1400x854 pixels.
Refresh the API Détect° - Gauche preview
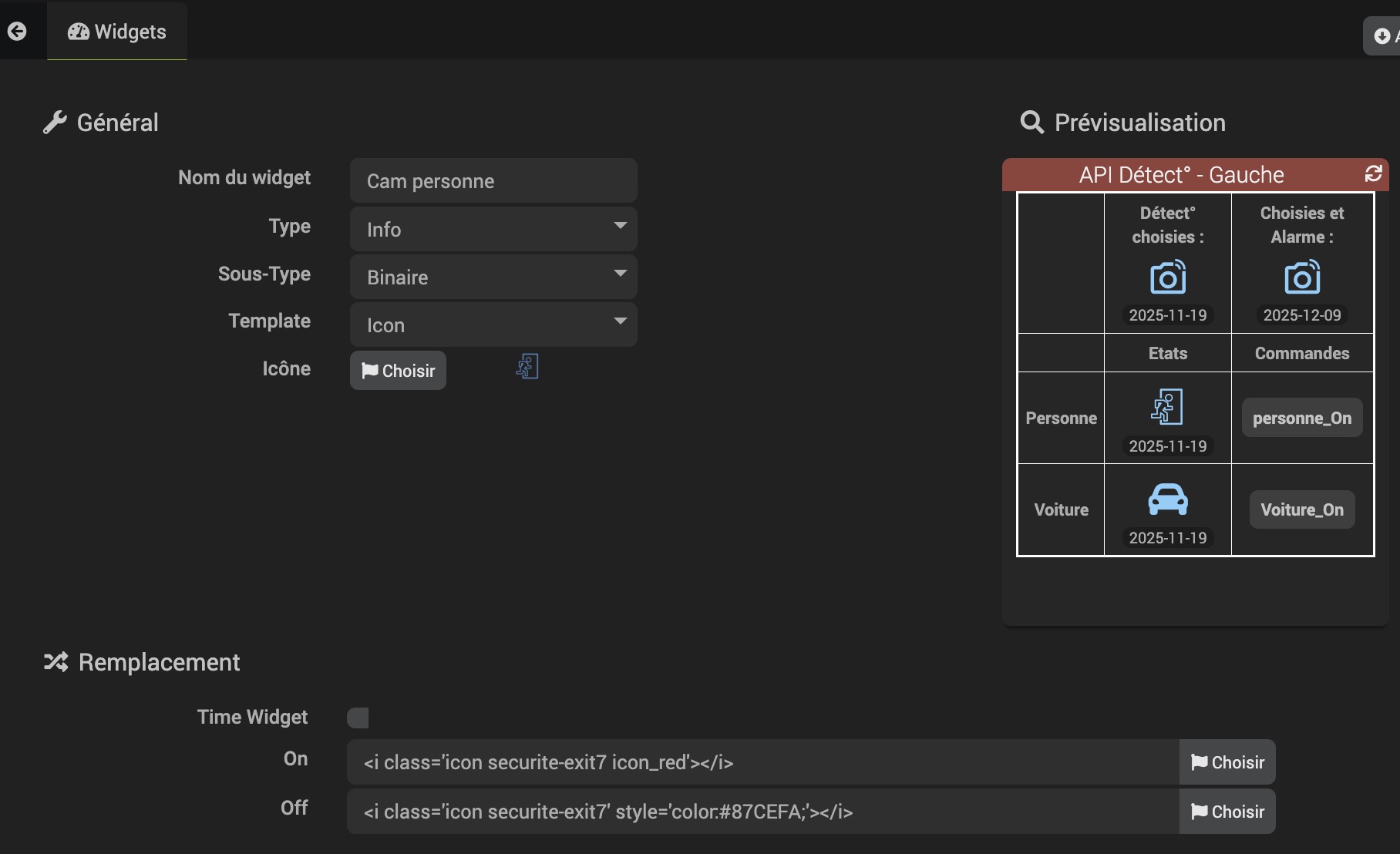coord(1373,173)
